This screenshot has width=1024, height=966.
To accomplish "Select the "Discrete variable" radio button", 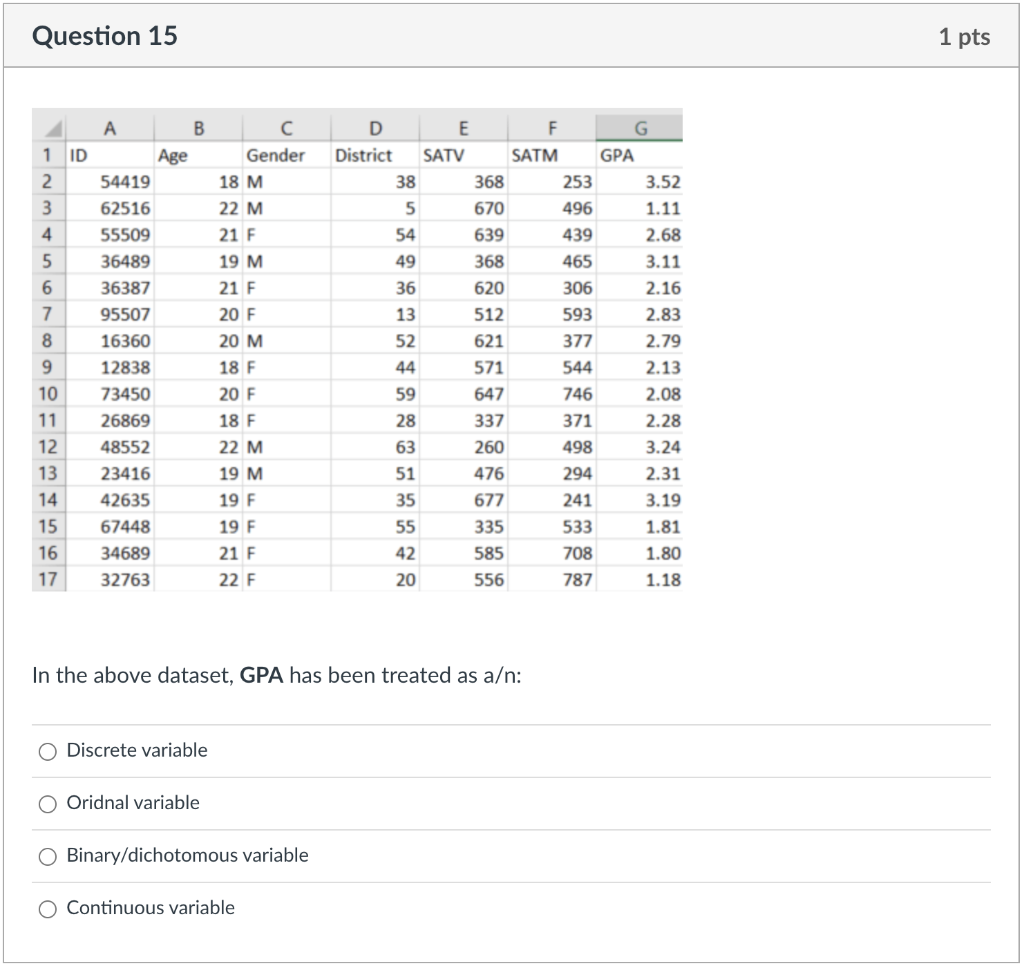I will 47,750.
